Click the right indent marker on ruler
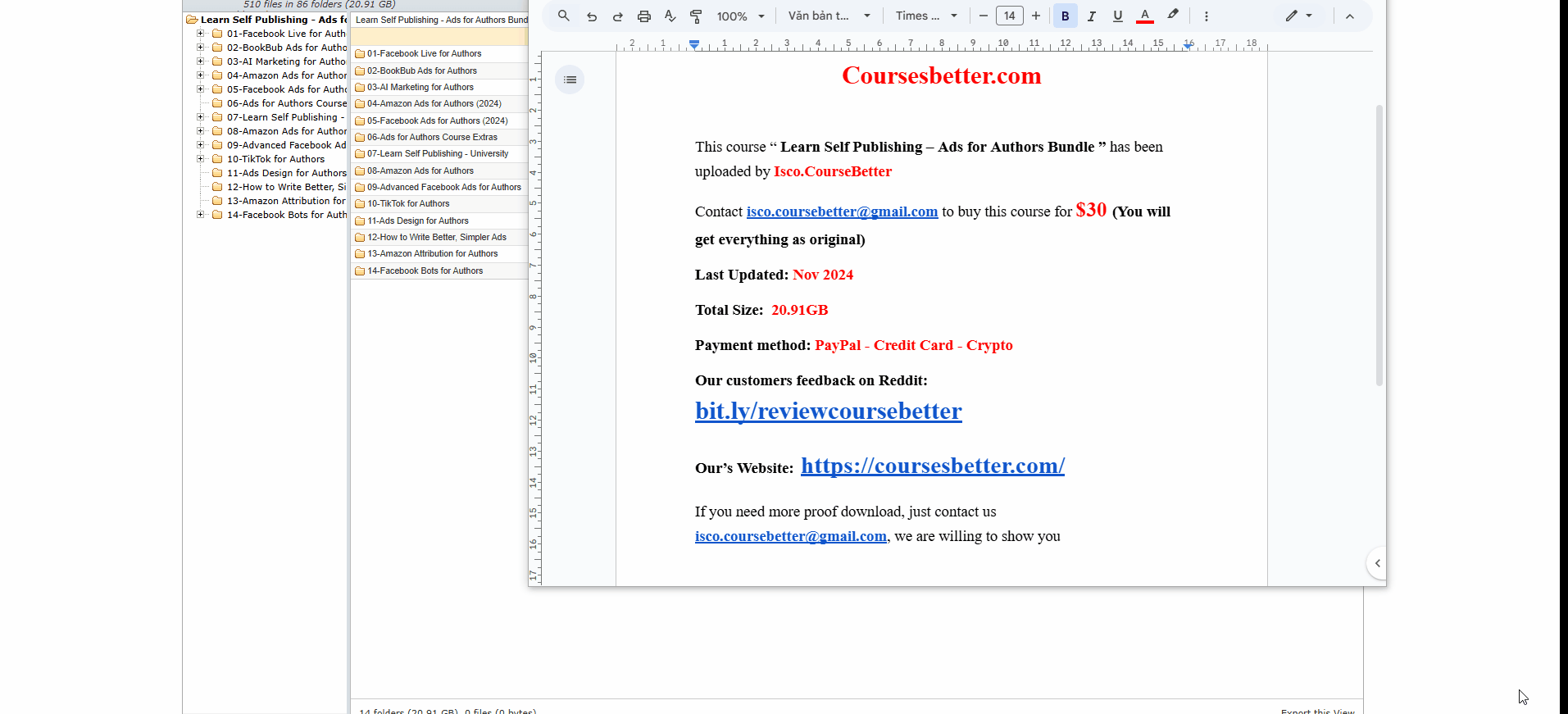 pos(1188,46)
